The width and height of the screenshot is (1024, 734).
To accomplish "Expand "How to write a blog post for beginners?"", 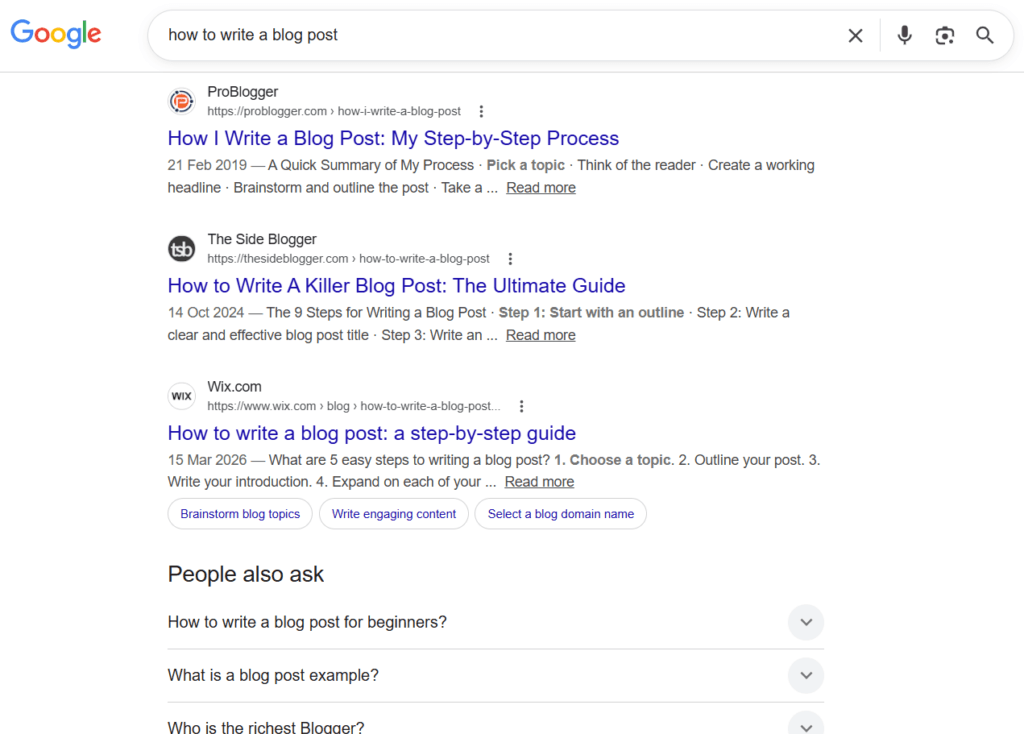I will [x=806, y=622].
